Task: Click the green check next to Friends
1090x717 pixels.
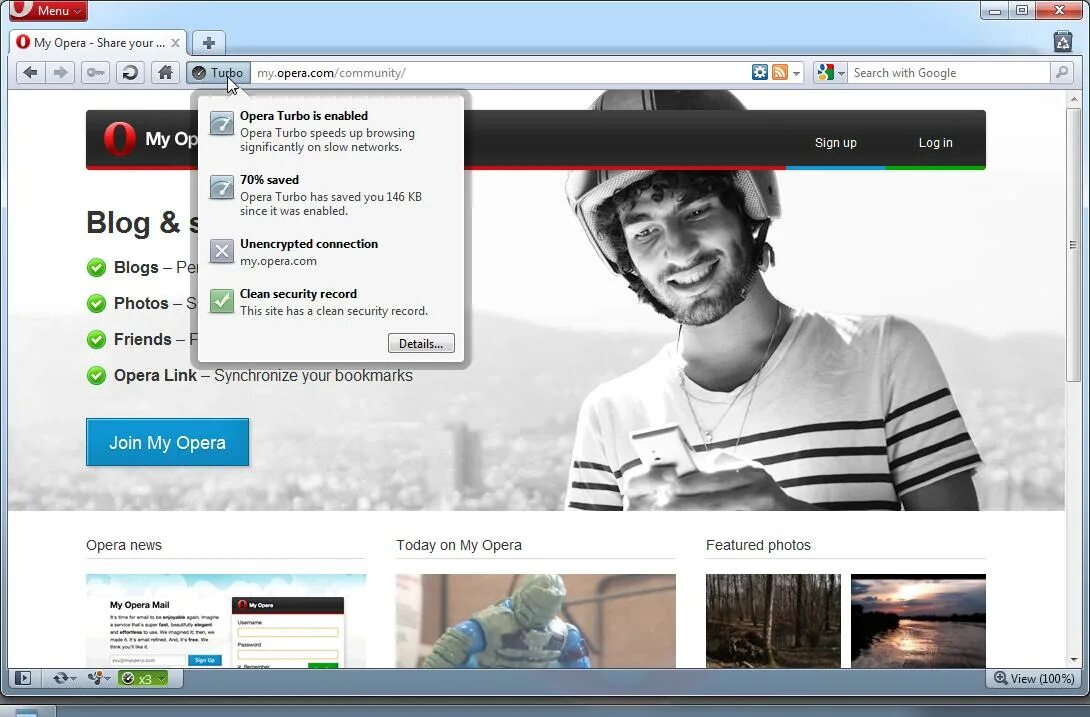Action: (96, 339)
